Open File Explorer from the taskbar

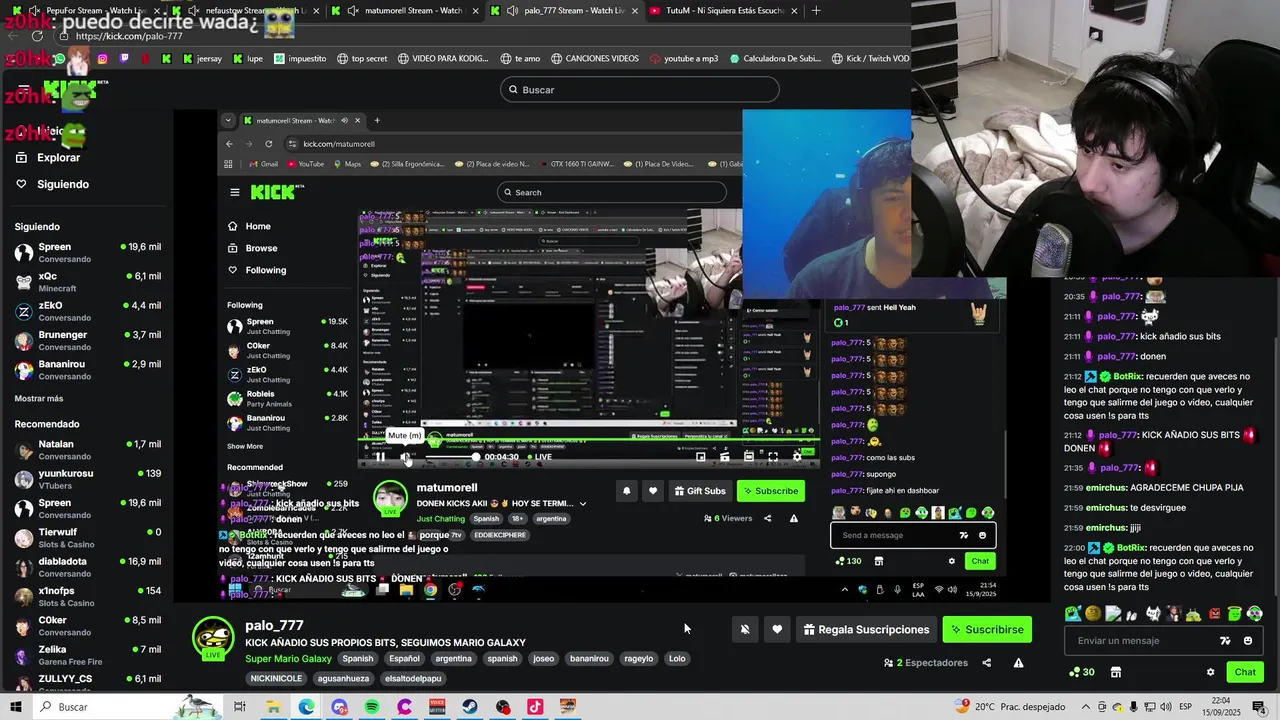273,707
